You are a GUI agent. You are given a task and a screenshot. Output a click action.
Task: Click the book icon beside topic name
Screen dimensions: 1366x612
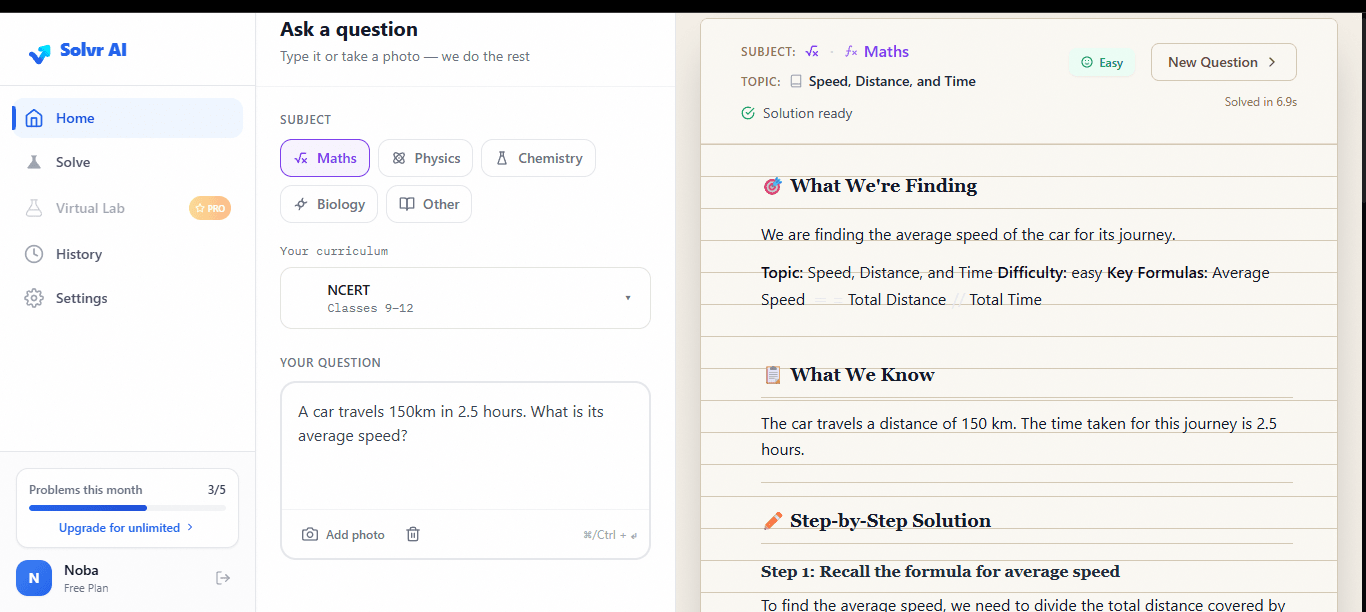tap(796, 81)
